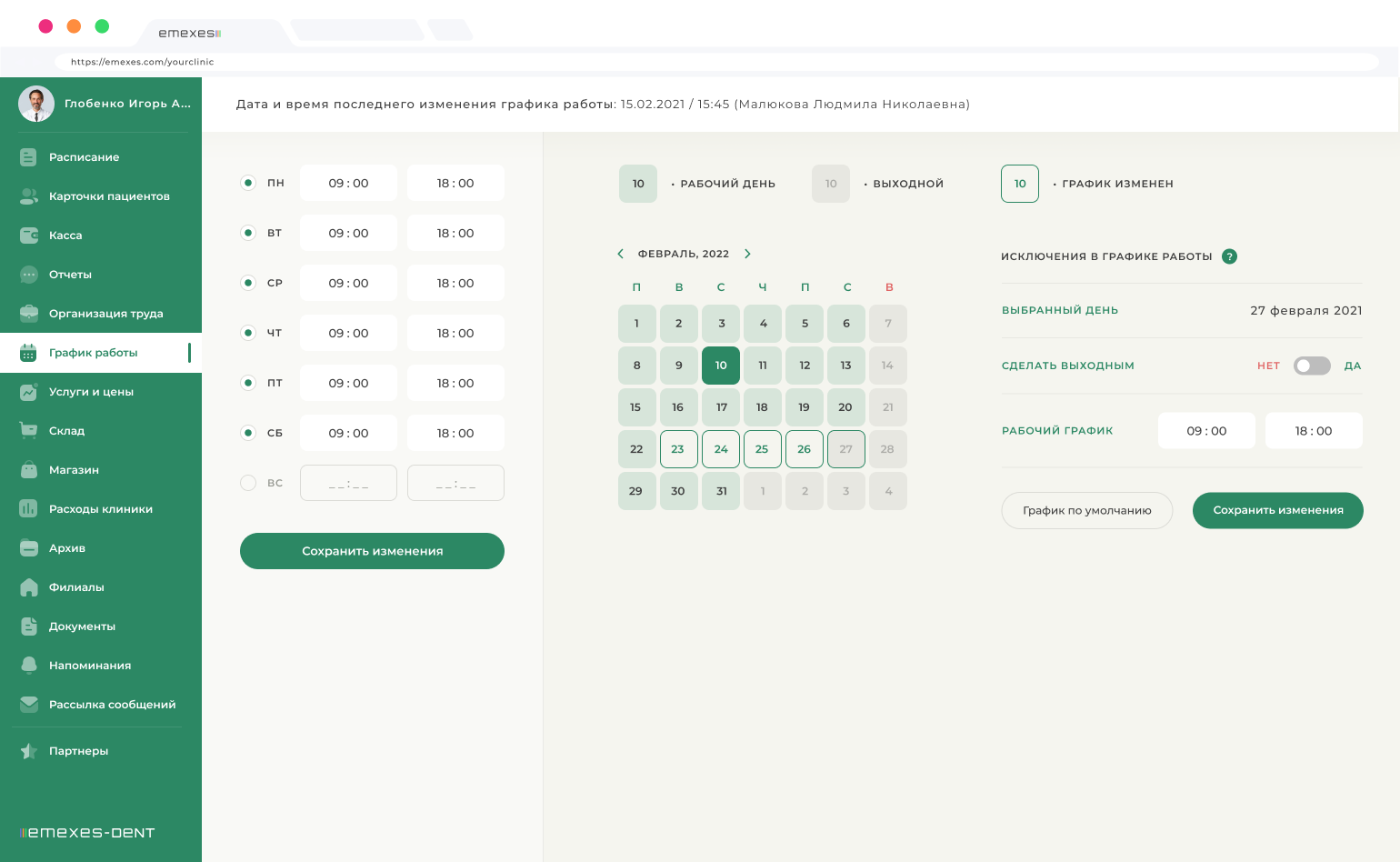Image resolution: width=1400 pixels, height=862 pixels.
Task: Open Расписание menu item
Action: [x=101, y=157]
